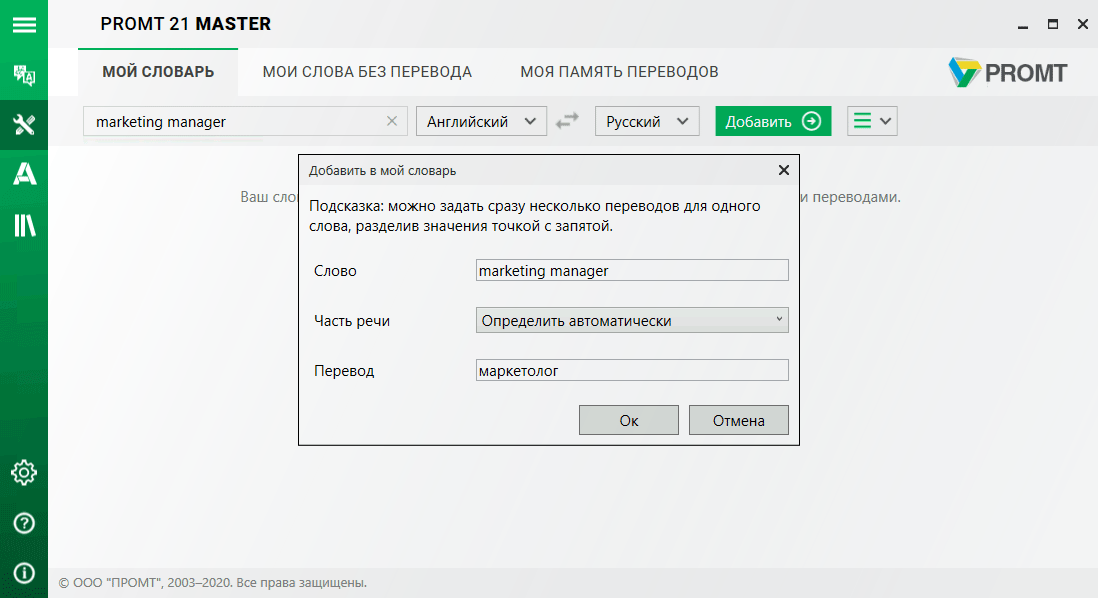Close the "Добавить в мой словарь" dialog
Image resolution: width=1098 pixels, height=598 pixels.
pyautogui.click(x=784, y=170)
